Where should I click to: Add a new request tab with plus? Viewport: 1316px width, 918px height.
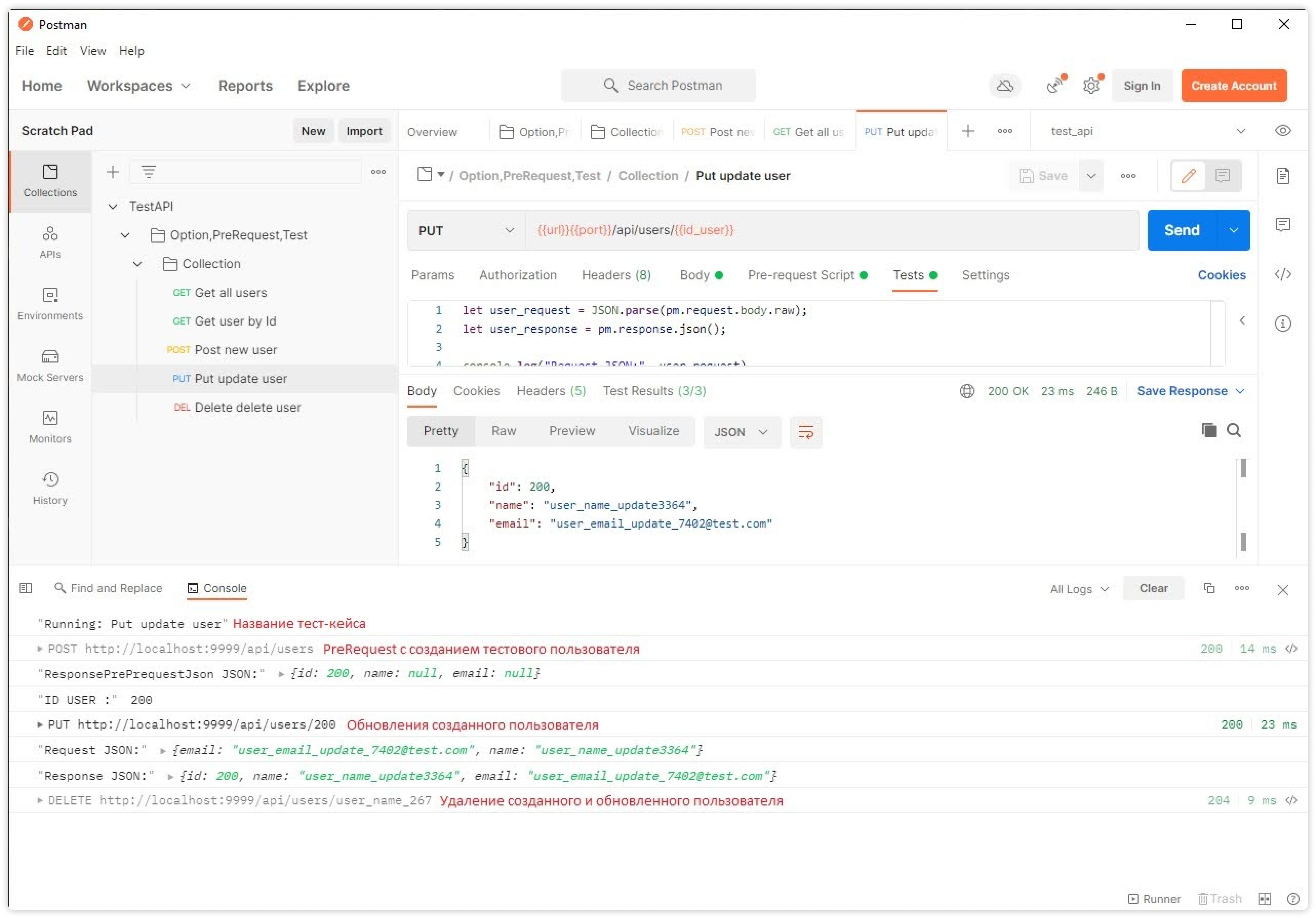pyautogui.click(x=968, y=131)
